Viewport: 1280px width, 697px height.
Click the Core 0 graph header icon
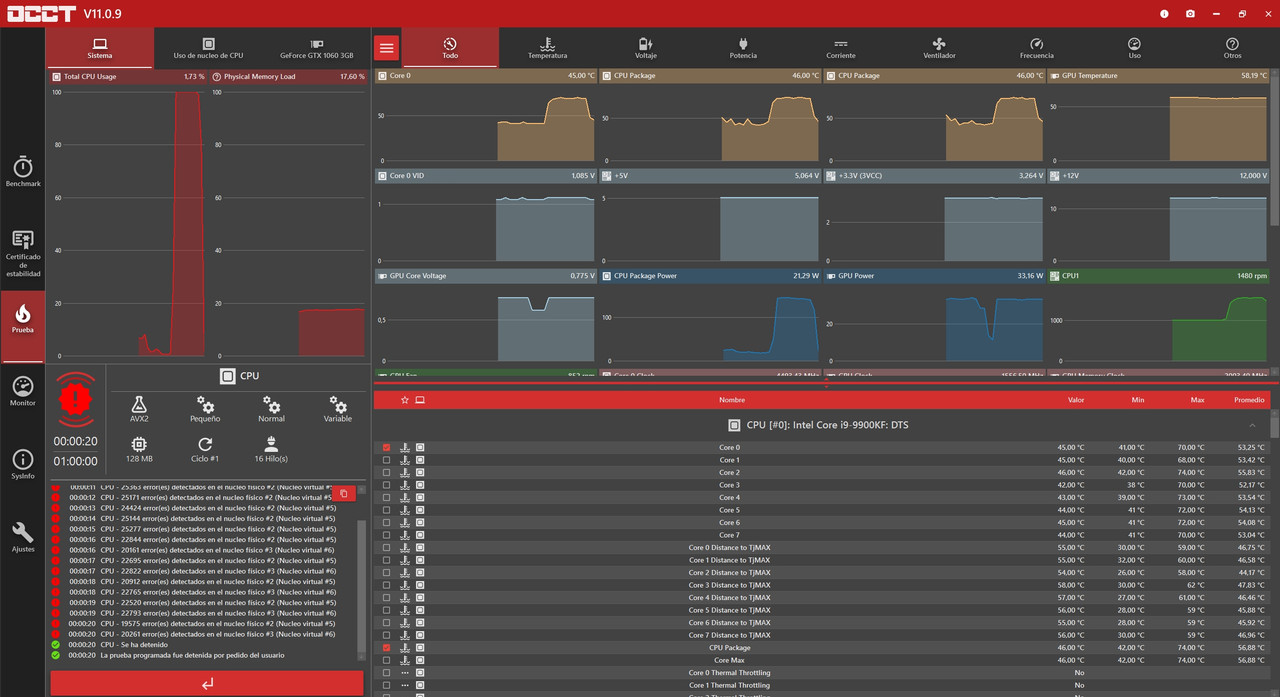[x=382, y=75]
